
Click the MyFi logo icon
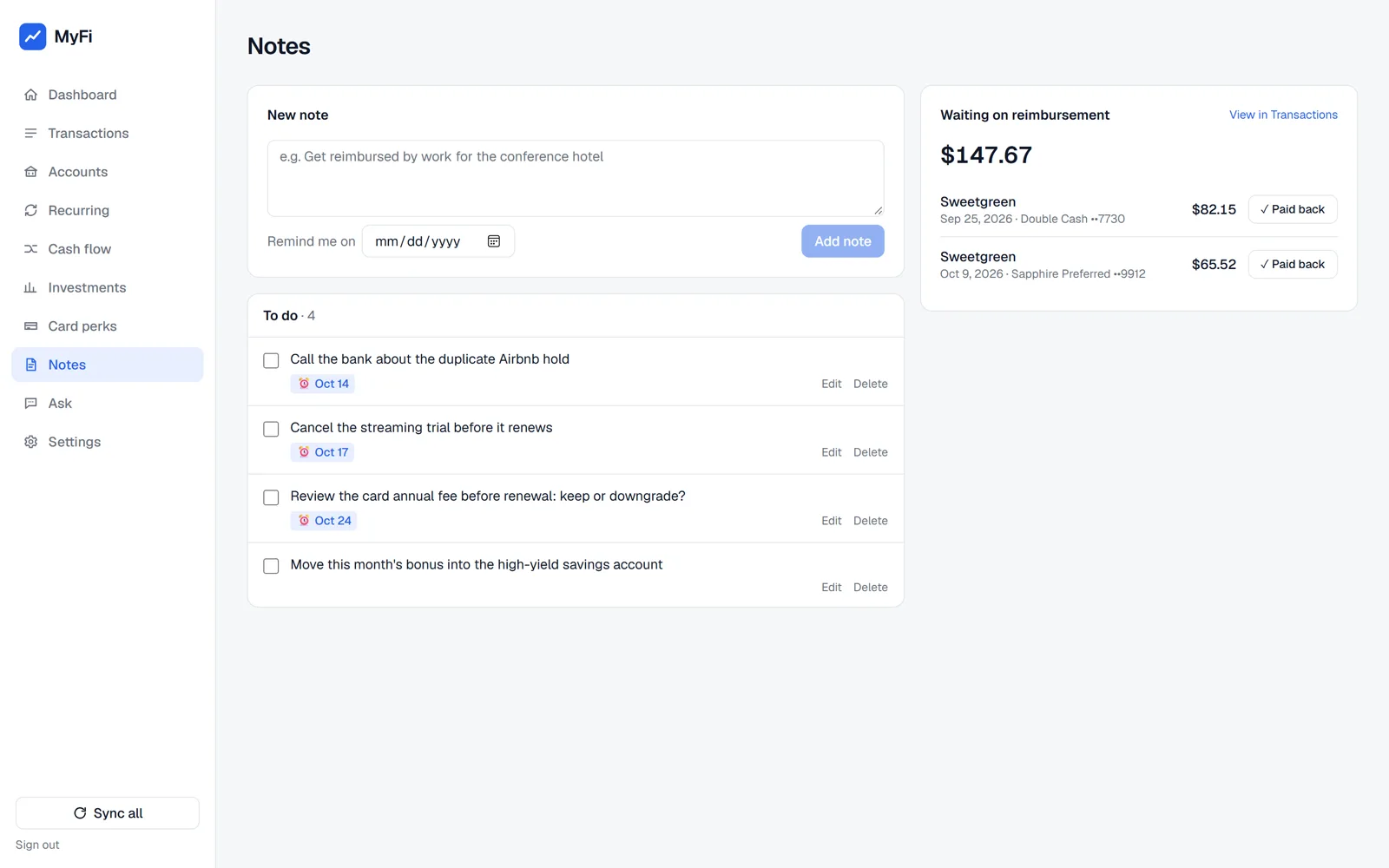point(32,36)
